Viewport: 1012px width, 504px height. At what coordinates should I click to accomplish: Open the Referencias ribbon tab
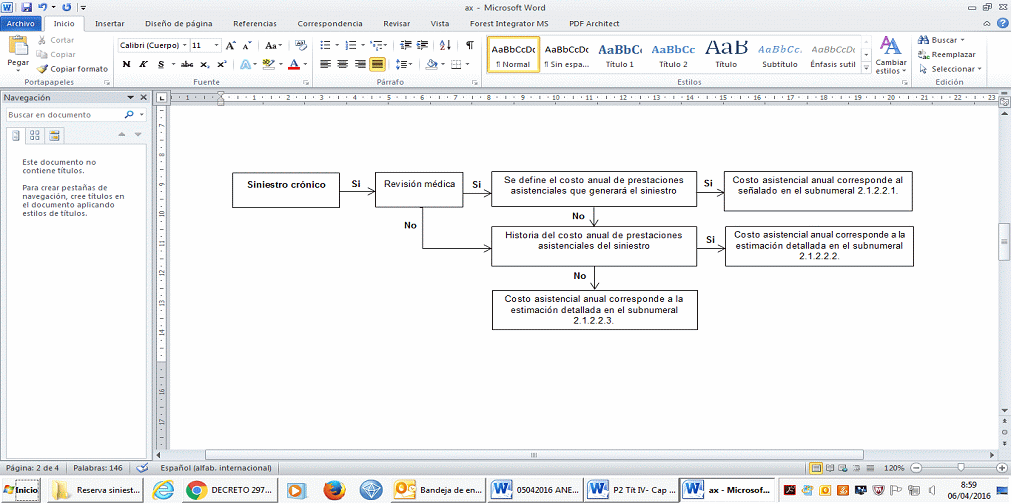tap(255, 23)
